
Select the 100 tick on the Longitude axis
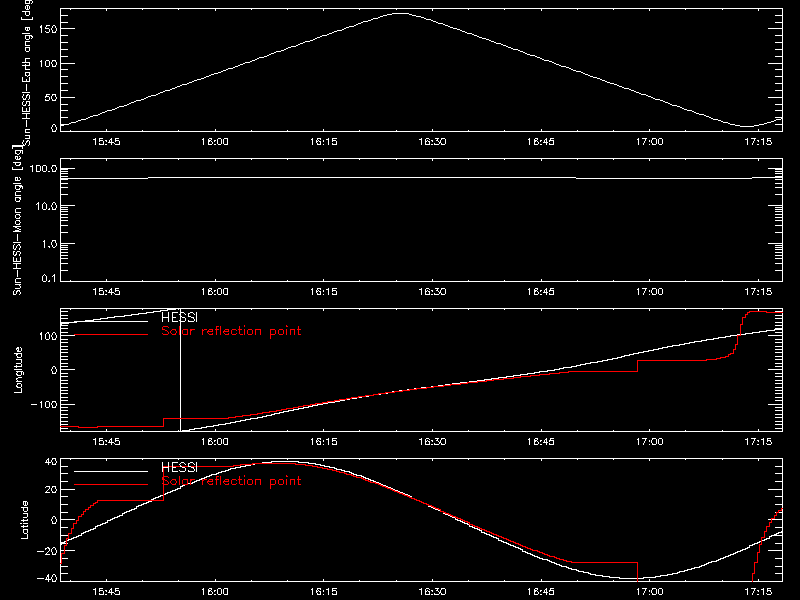(x=47, y=336)
